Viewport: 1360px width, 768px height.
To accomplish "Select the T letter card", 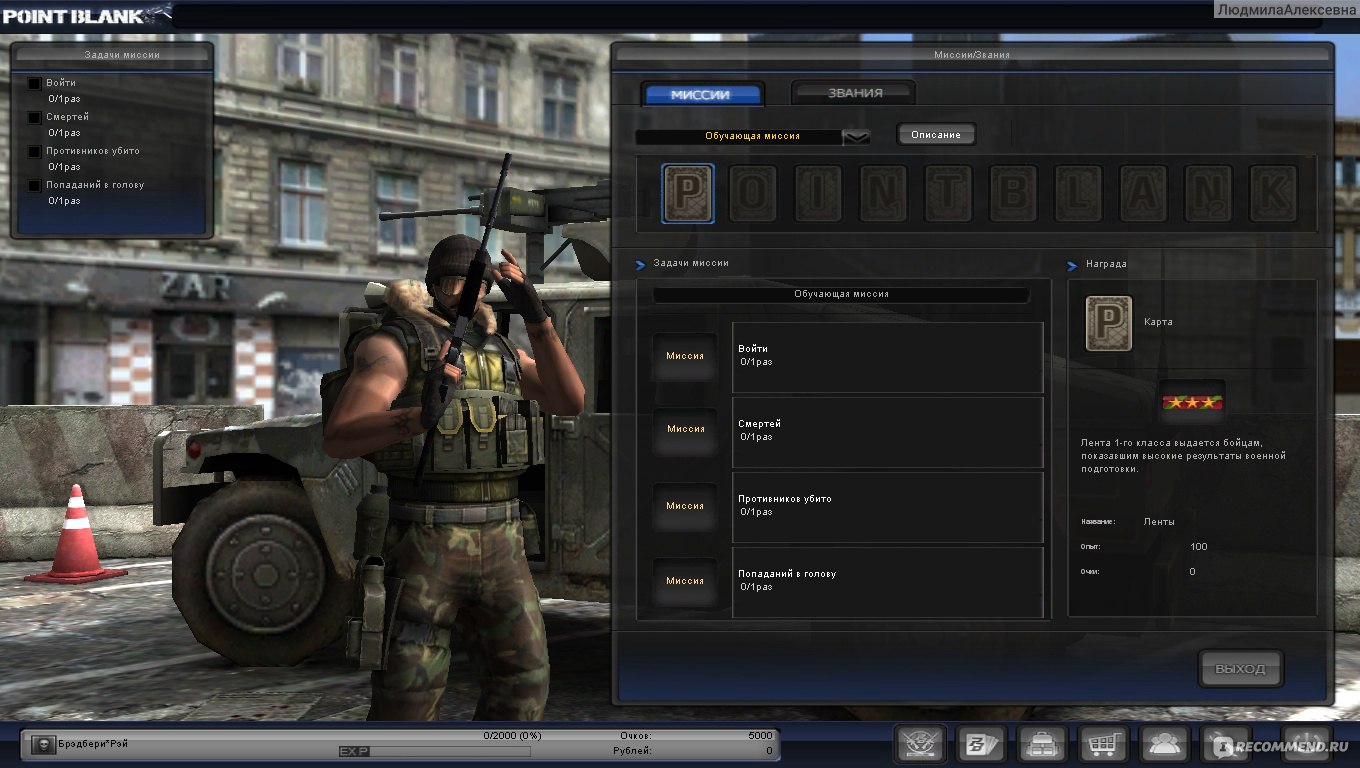I will (948, 193).
